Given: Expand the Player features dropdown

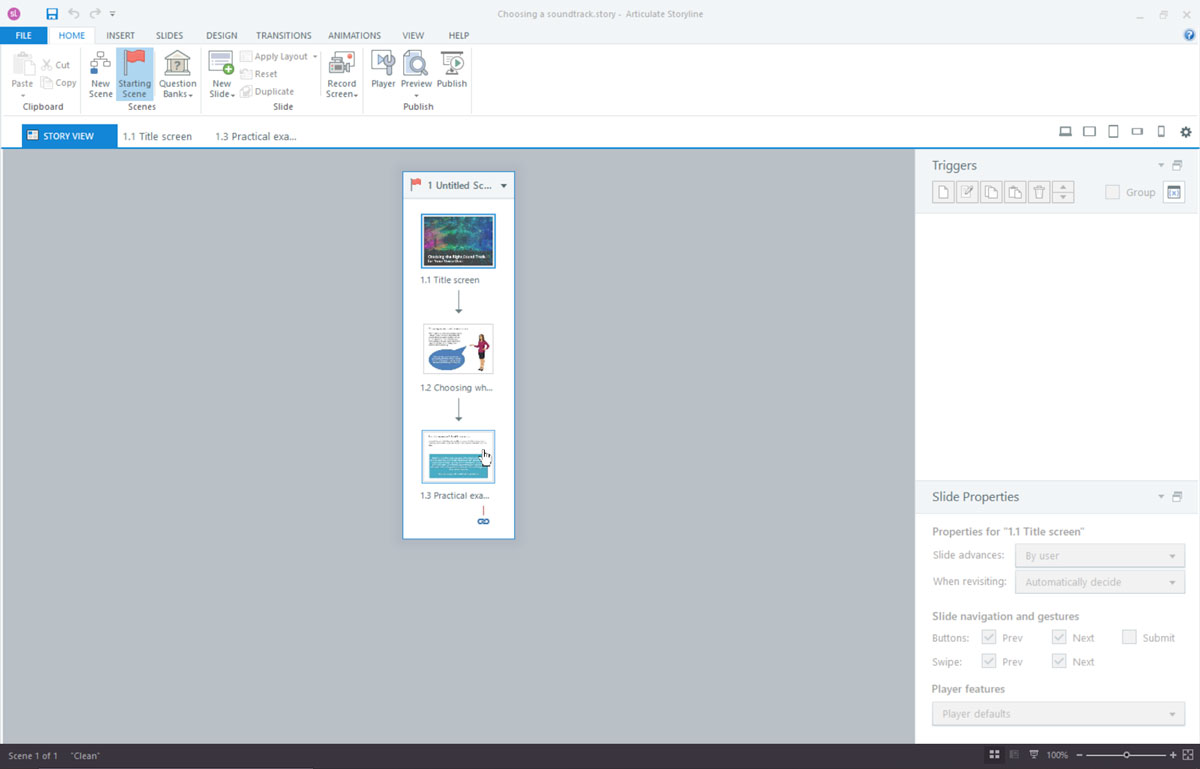Looking at the screenshot, I should click(x=1058, y=714).
